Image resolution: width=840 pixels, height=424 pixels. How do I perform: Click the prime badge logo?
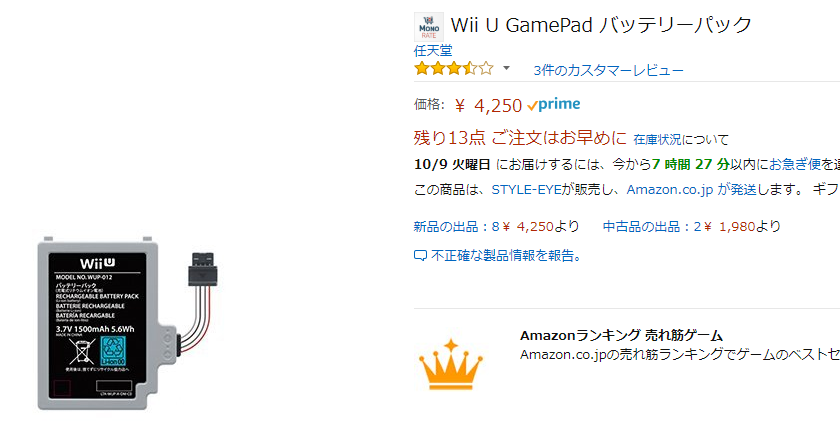click(553, 105)
